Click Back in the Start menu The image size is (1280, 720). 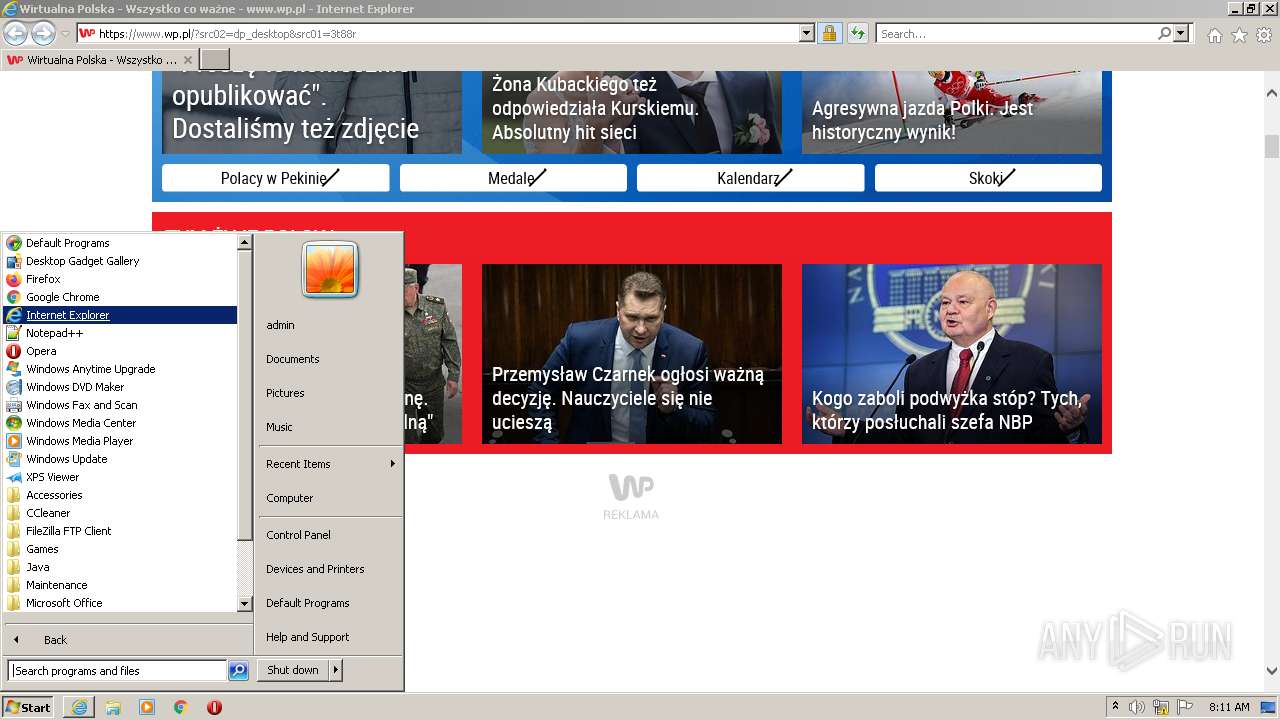coord(55,640)
